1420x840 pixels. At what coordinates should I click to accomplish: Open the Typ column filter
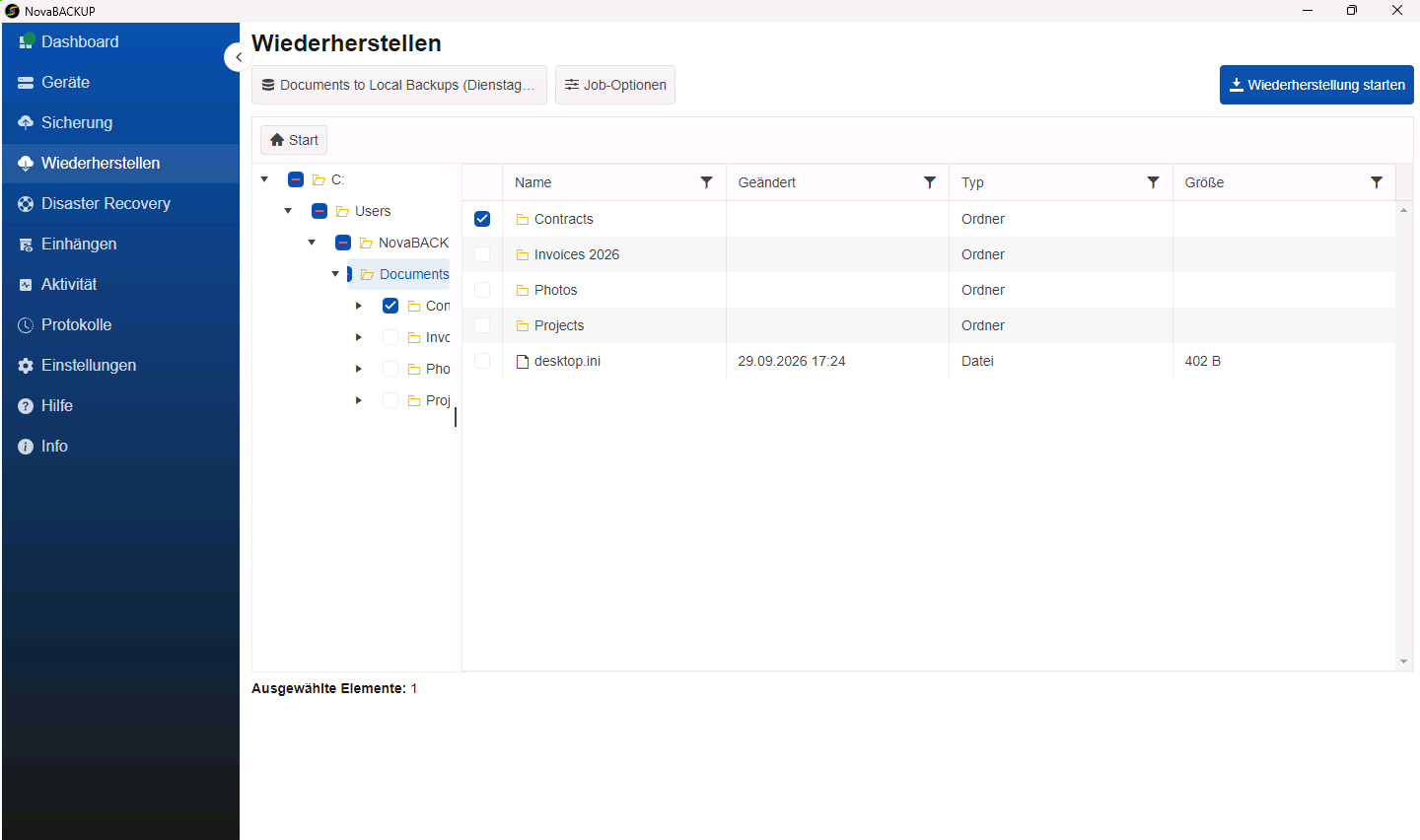pos(1153,182)
